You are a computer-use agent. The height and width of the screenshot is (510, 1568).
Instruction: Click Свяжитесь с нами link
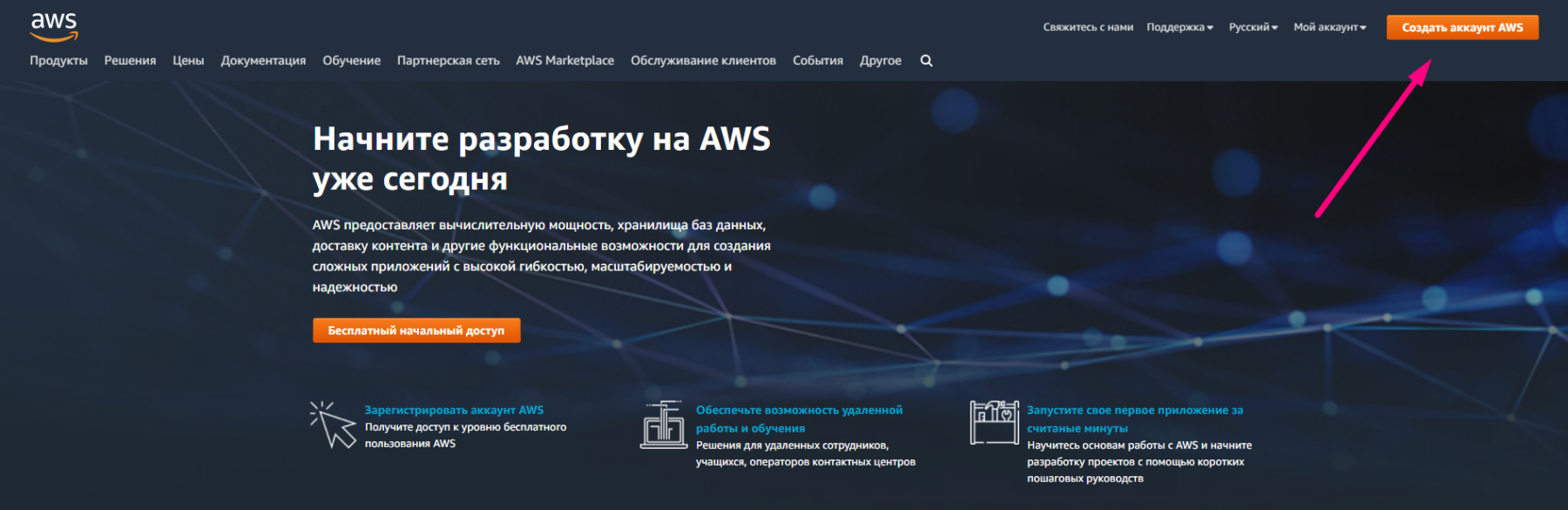tap(1088, 27)
